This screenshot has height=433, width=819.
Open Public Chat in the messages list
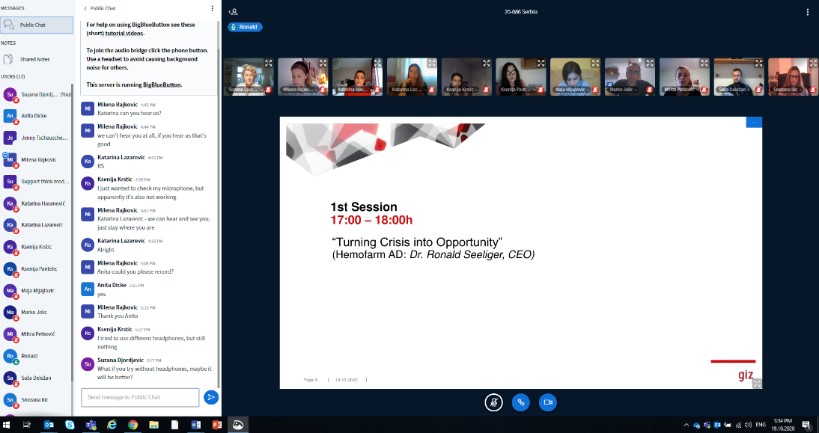click(37, 25)
